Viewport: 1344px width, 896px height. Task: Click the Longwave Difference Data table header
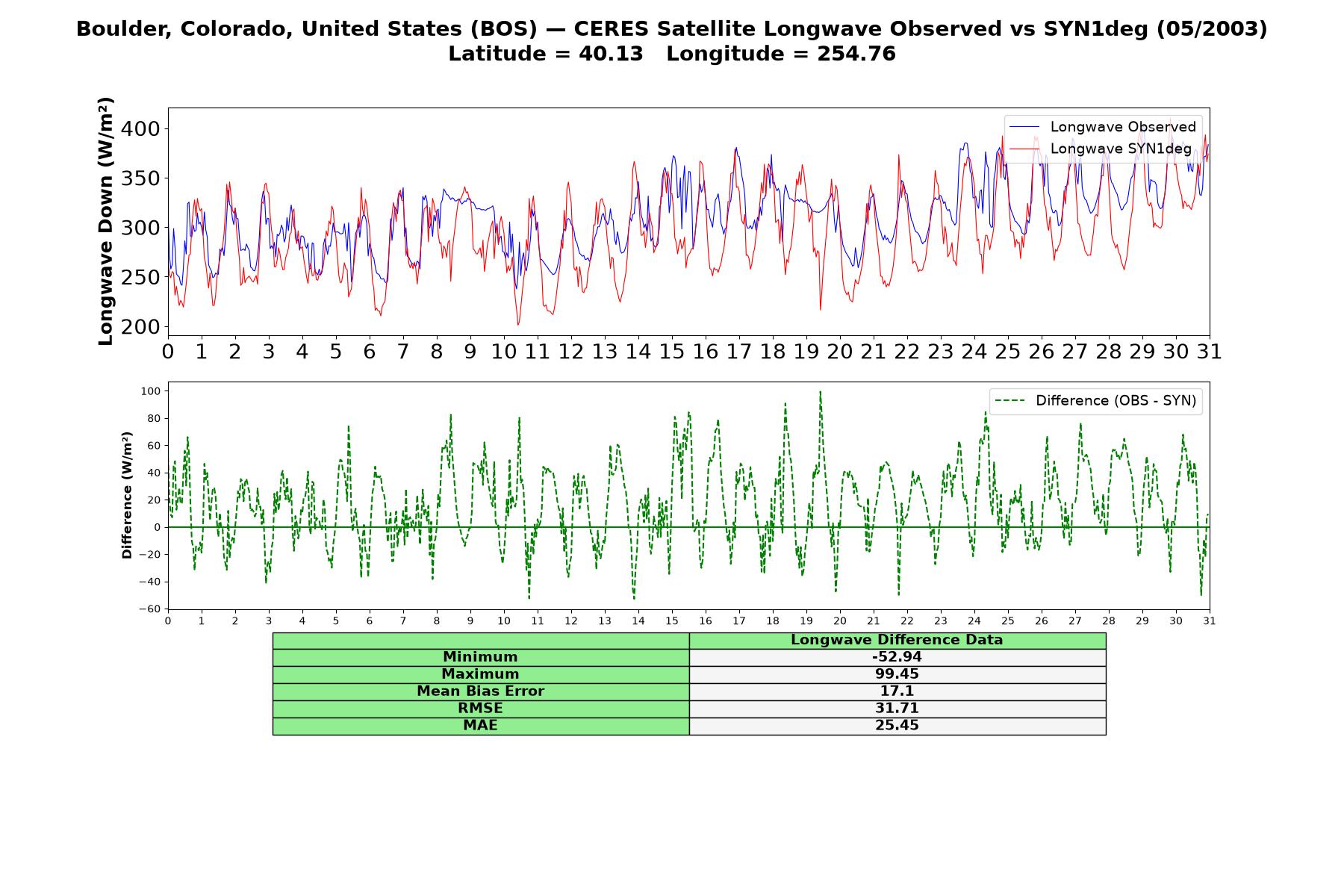897,640
